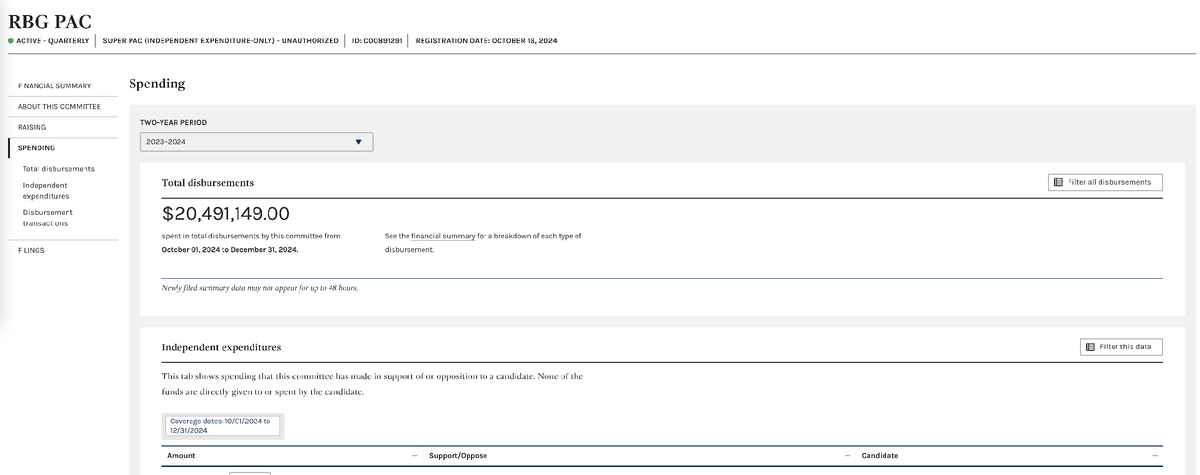Click the minus icon beside Candidate column
This screenshot has width=1200, height=475.
click(1154, 455)
